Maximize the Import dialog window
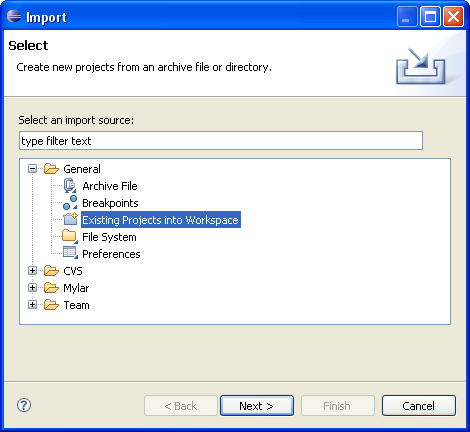The height and width of the screenshot is (432, 470). point(430,17)
